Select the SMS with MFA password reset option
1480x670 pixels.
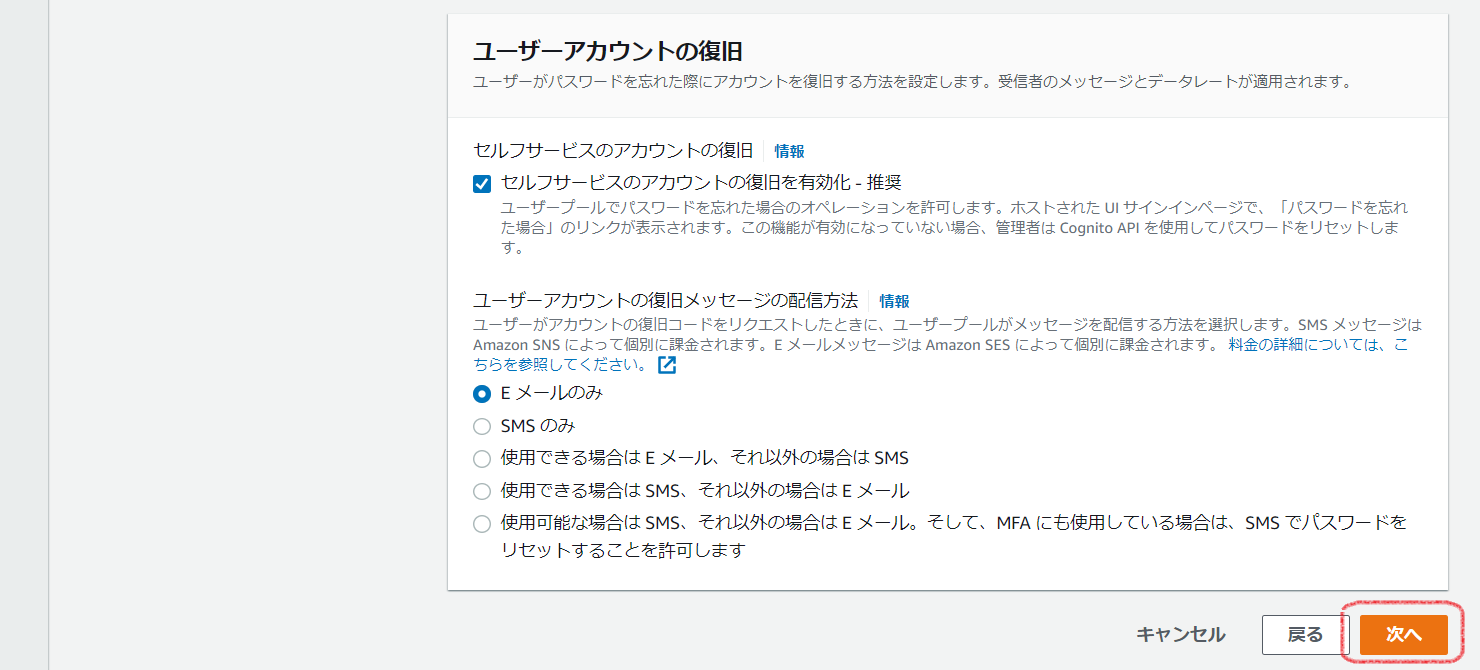[x=481, y=522]
